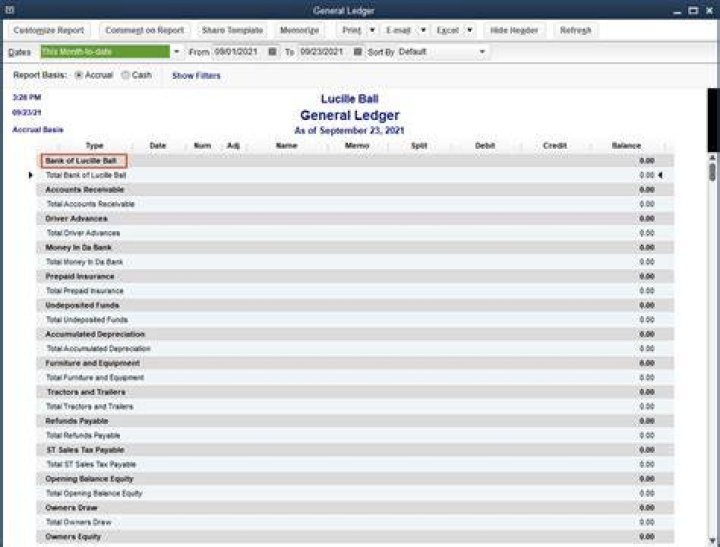Click the left arrow marker after Total Bank balance
Viewport: 720px width, 547px height.
(660, 175)
